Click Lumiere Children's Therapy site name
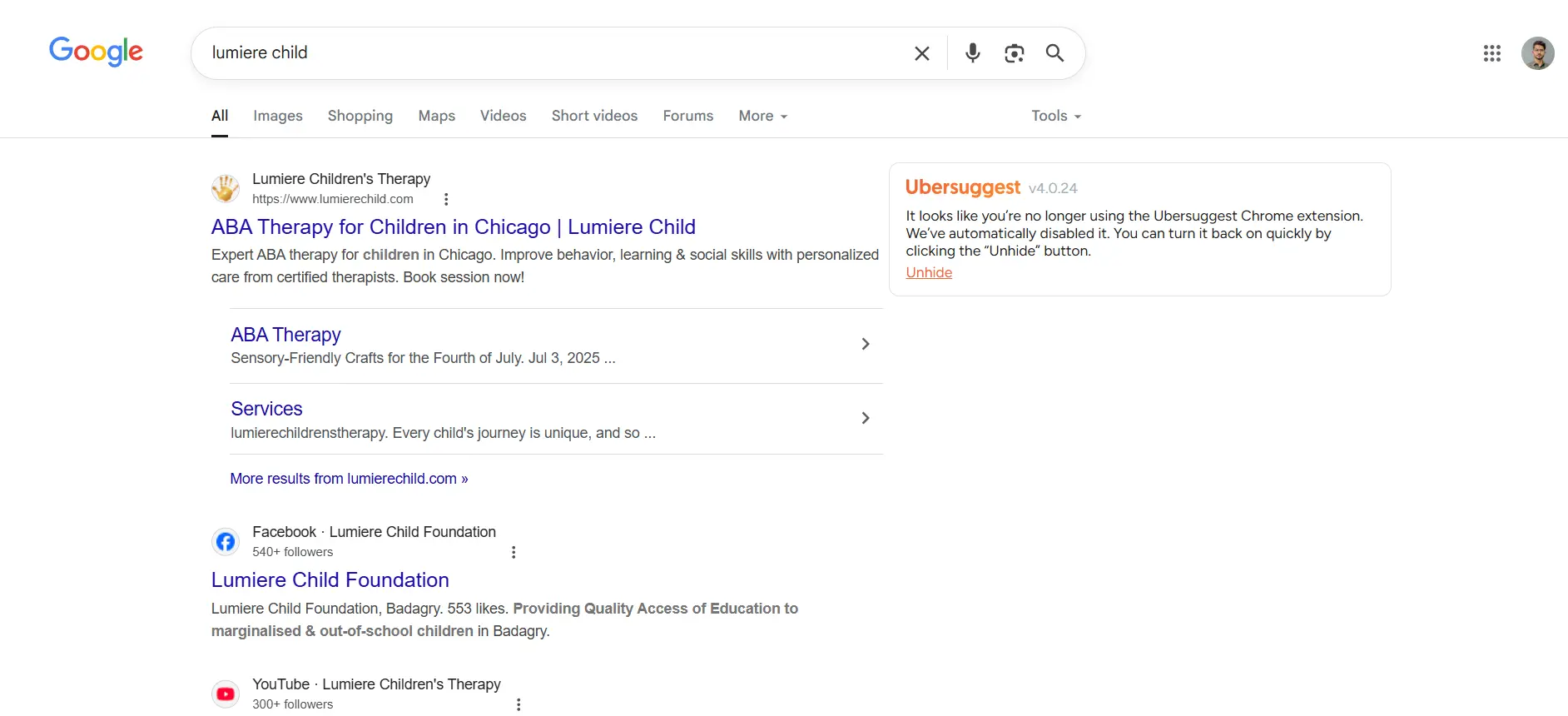This screenshot has height=716, width=1568. click(x=341, y=179)
